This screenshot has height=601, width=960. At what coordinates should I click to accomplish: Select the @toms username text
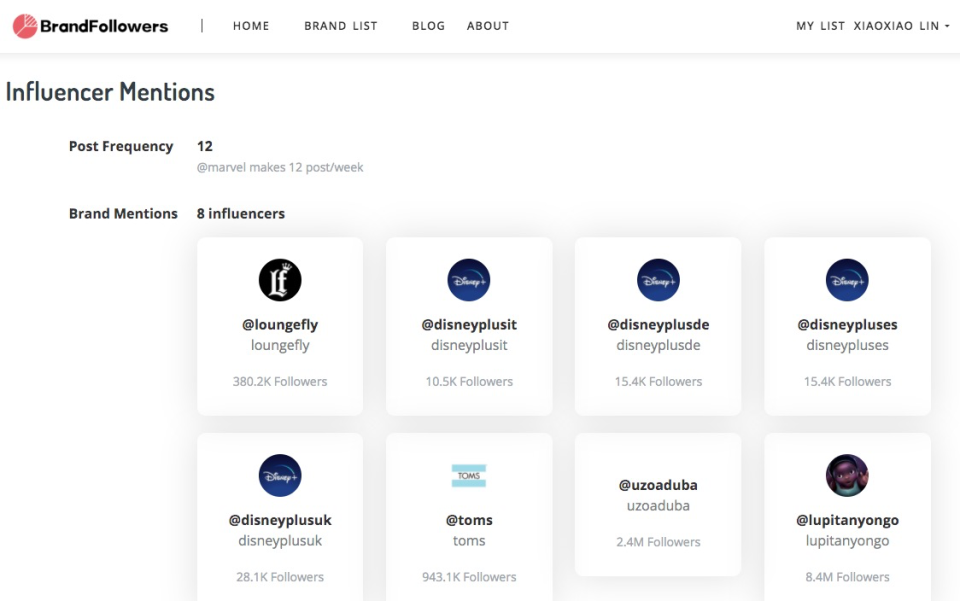(468, 520)
